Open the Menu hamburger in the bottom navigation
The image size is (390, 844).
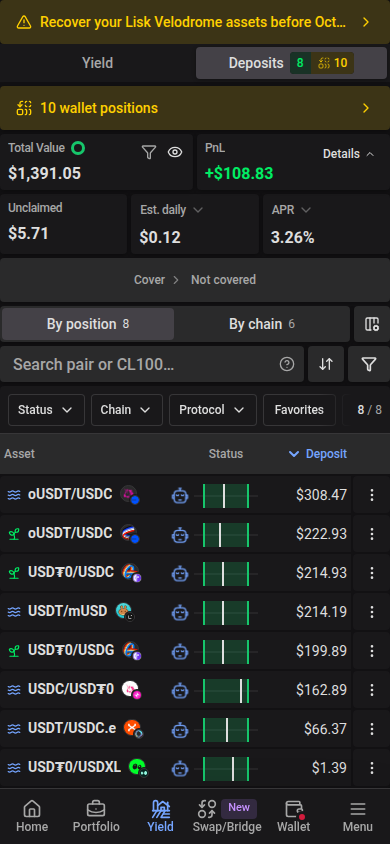358,817
